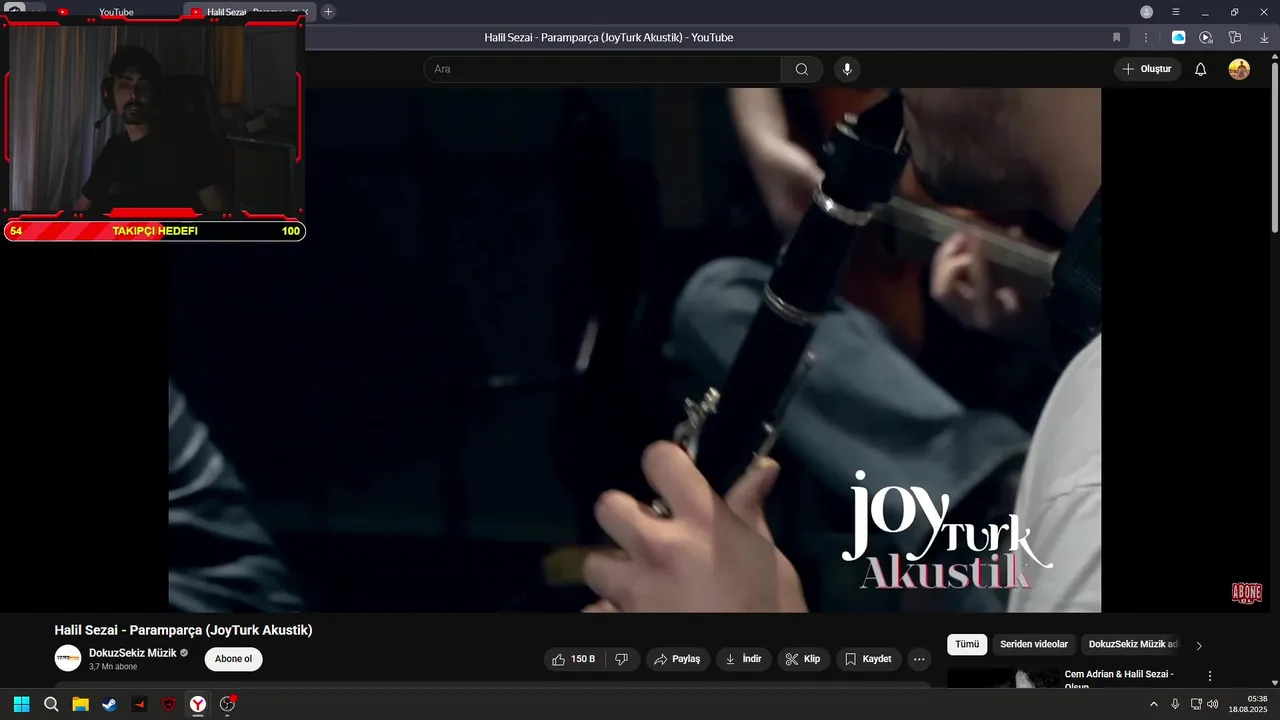The width and height of the screenshot is (1280, 720).
Task: Show hidden system tray icons chevron
Action: 1153,704
